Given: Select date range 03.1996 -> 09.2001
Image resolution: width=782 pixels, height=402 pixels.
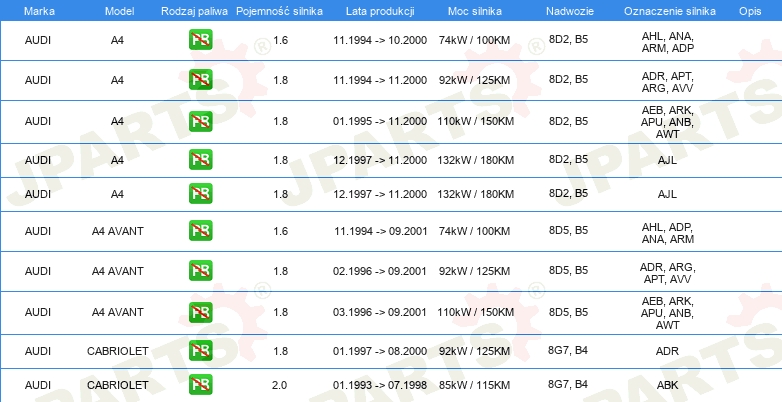Looking at the screenshot, I should click(x=380, y=312).
